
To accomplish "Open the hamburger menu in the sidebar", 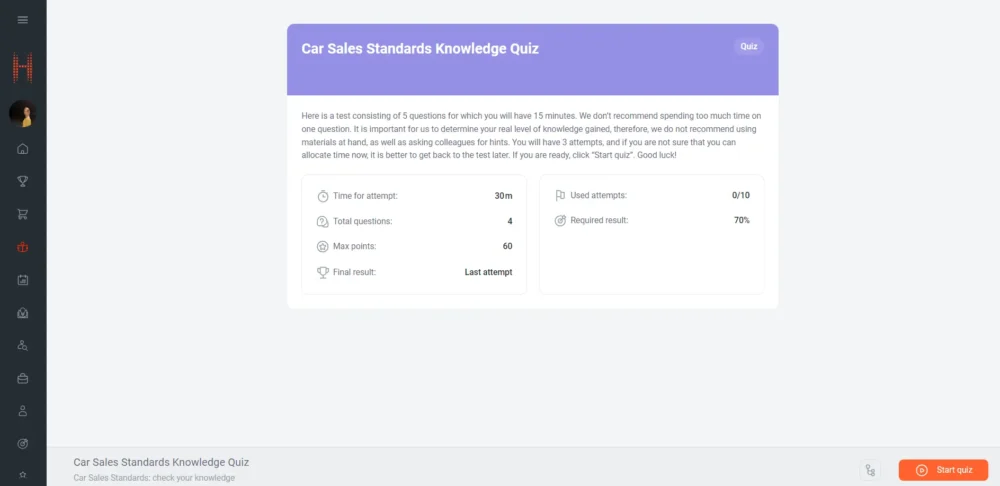I will pos(23,19).
